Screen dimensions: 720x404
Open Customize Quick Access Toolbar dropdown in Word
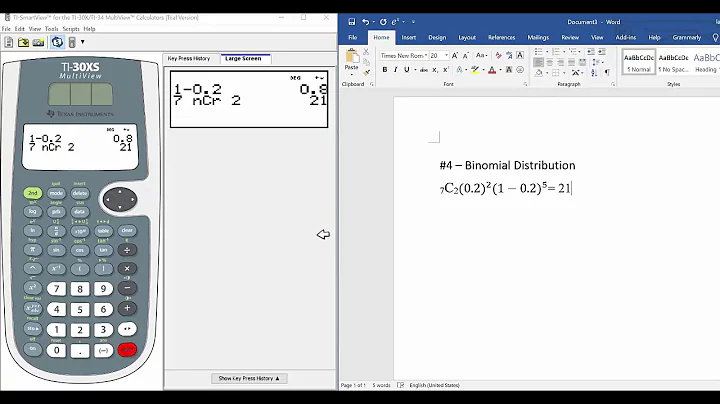pos(413,22)
